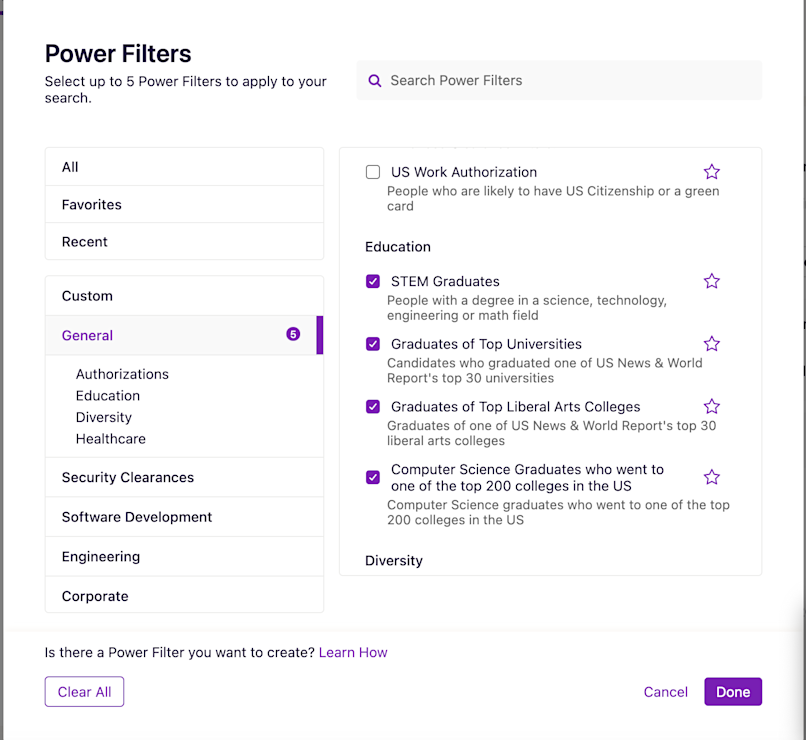Jump to the Diversity subsection
The width and height of the screenshot is (806, 740).
pos(104,417)
